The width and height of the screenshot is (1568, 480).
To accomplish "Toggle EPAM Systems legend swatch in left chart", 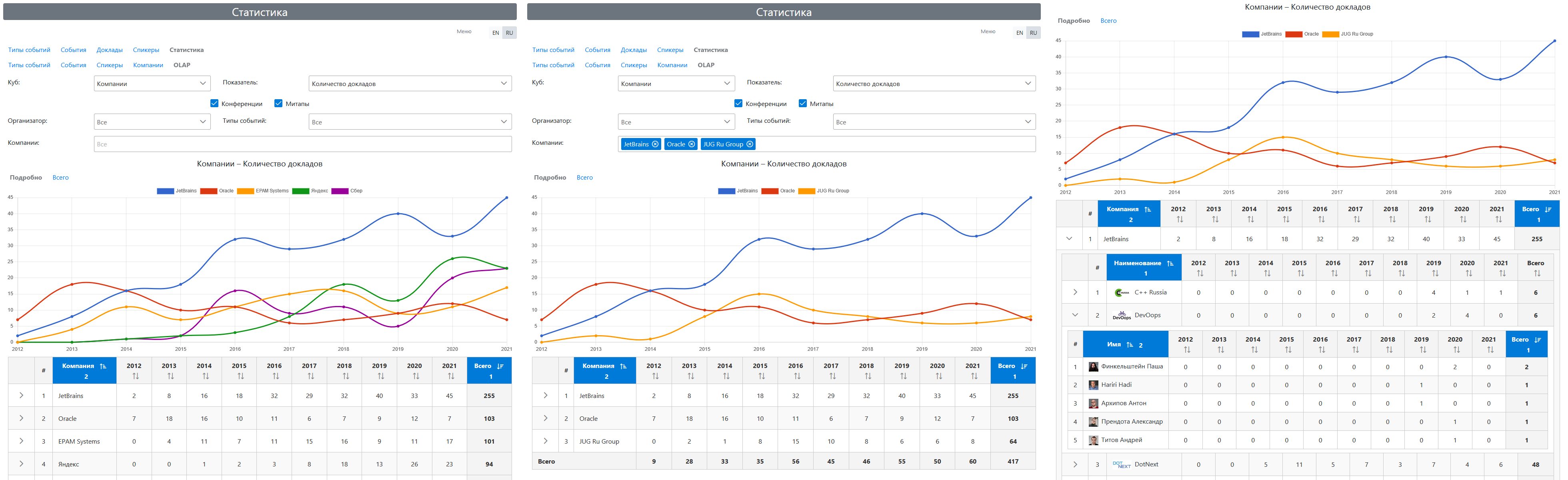I will coord(245,191).
